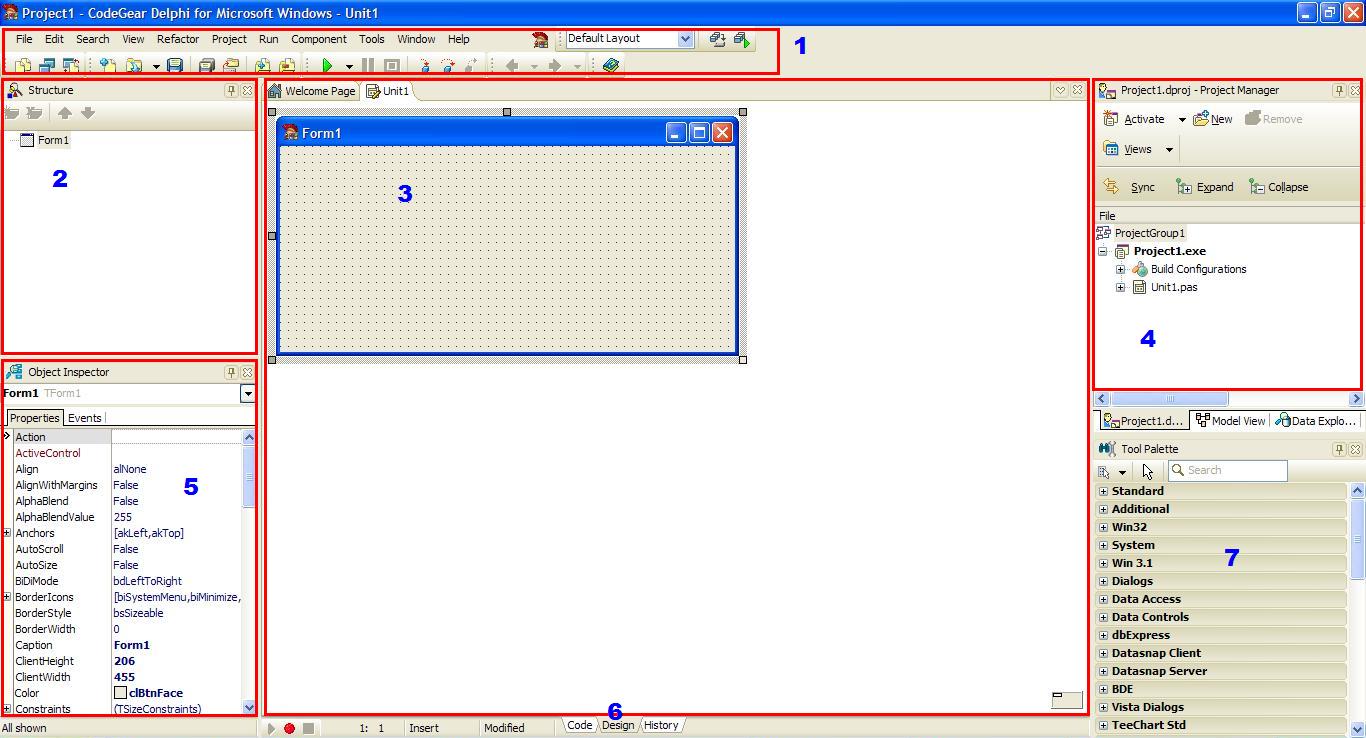Screen dimensions: 1366x738
Task: Click the Object Inspector vertical scrollbar
Action: (249, 572)
